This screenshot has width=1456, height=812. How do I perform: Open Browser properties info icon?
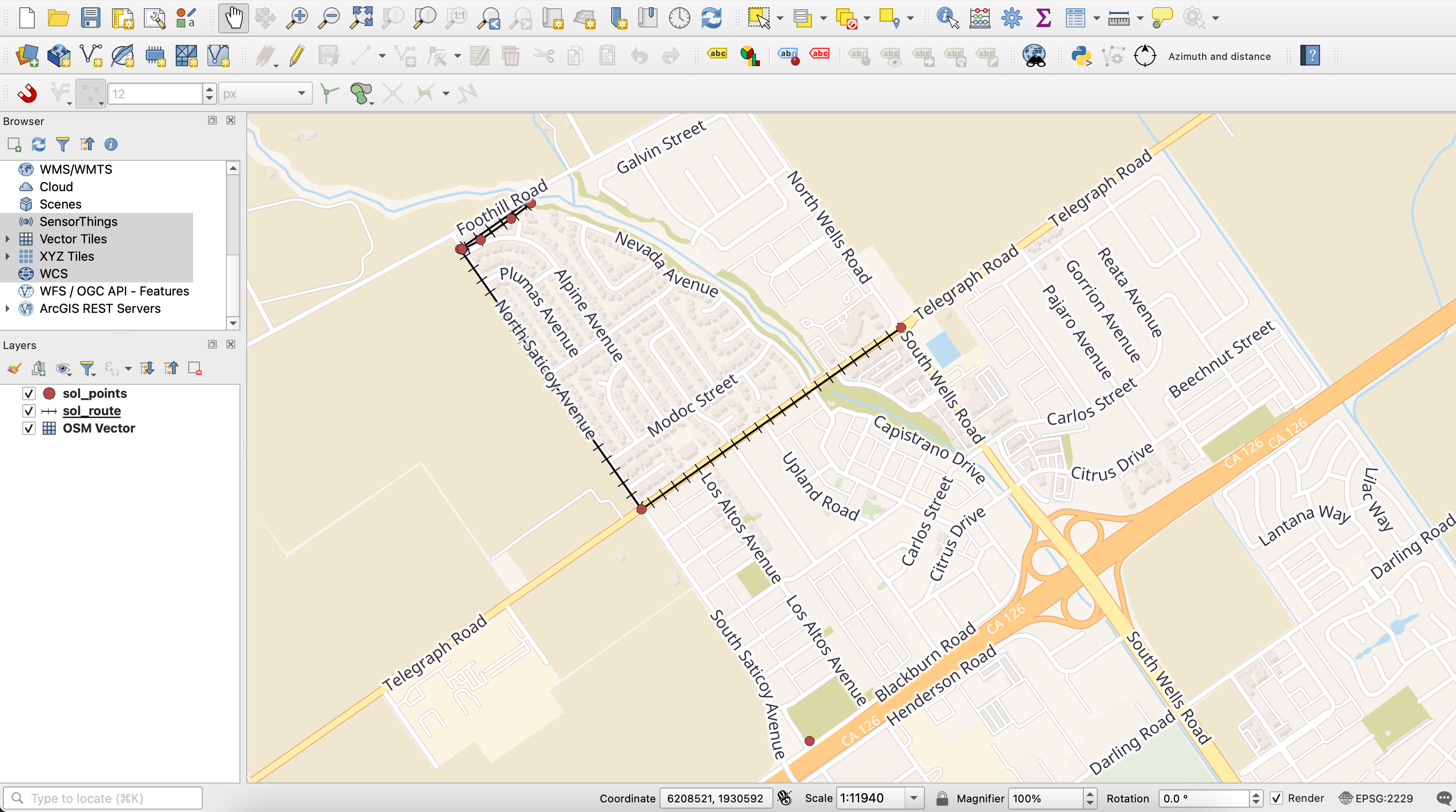pos(112,145)
